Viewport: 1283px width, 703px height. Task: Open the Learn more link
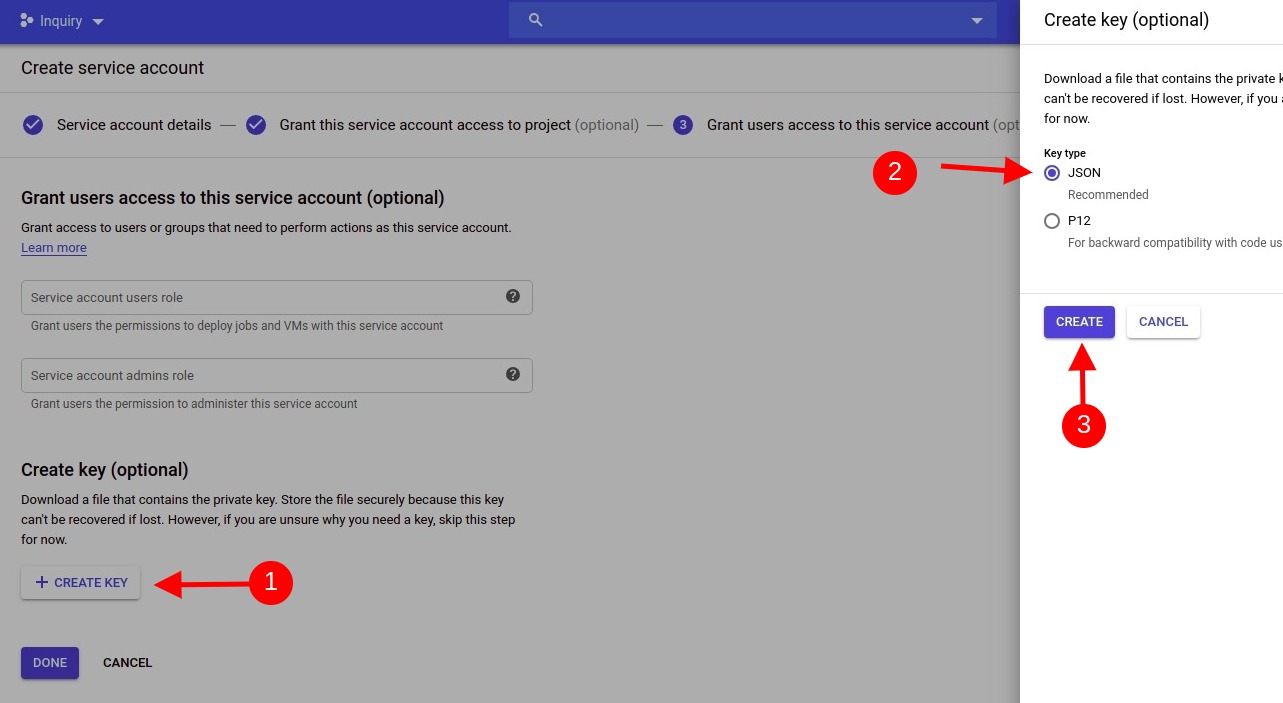click(53, 247)
